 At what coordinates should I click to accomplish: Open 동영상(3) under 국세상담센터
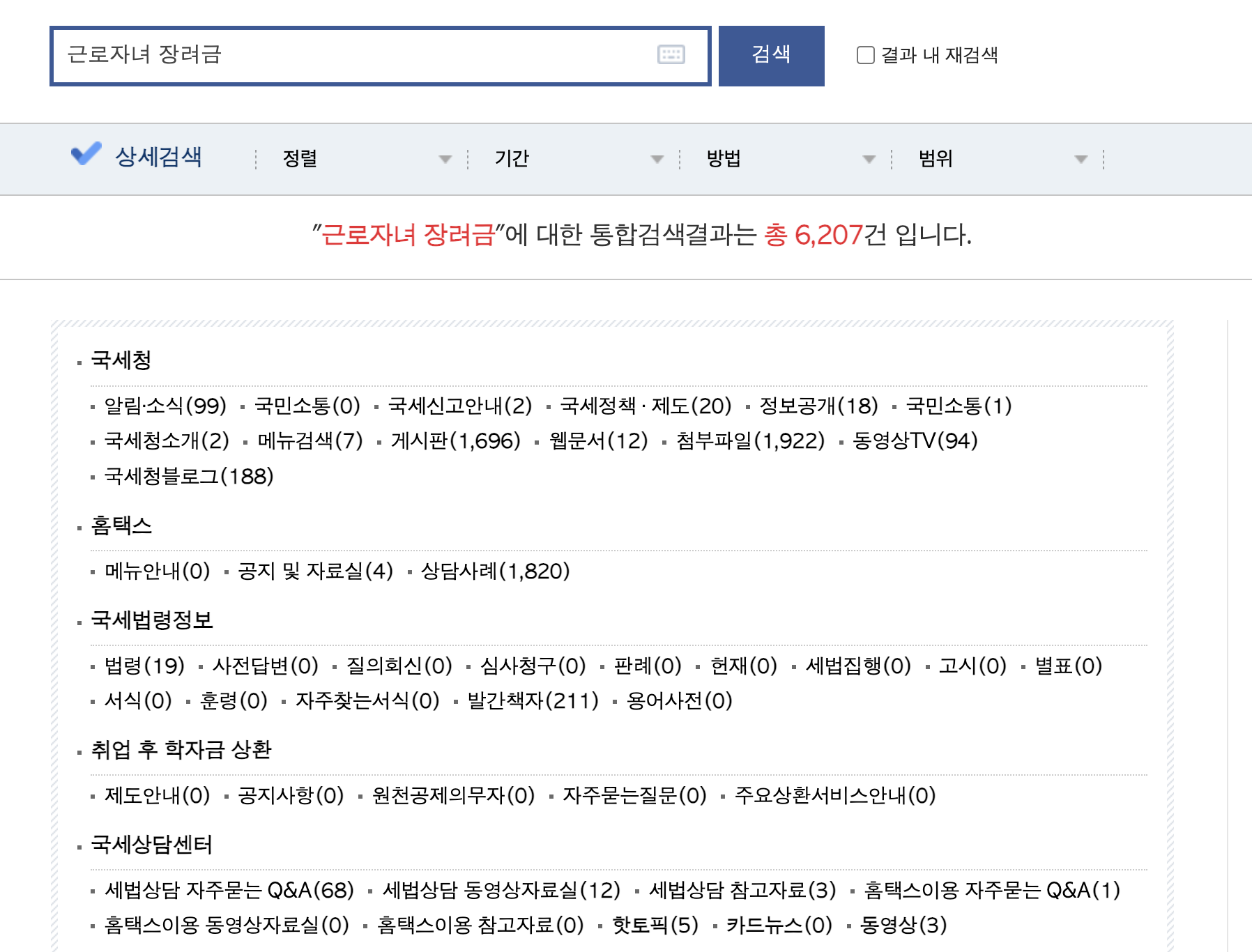click(903, 925)
